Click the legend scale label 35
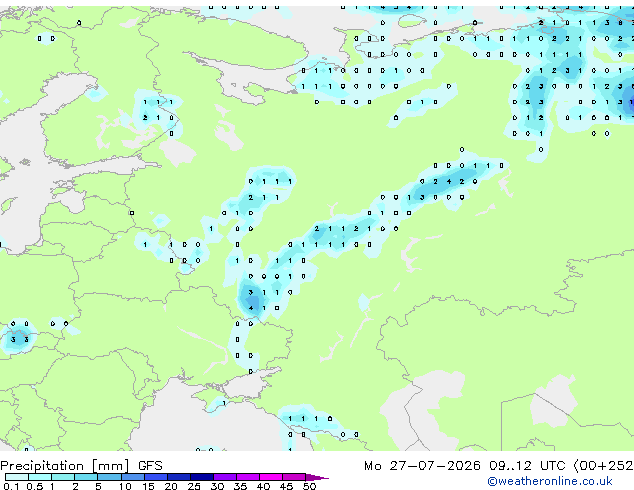Image resolution: width=634 pixels, height=490 pixels. pos(240,486)
